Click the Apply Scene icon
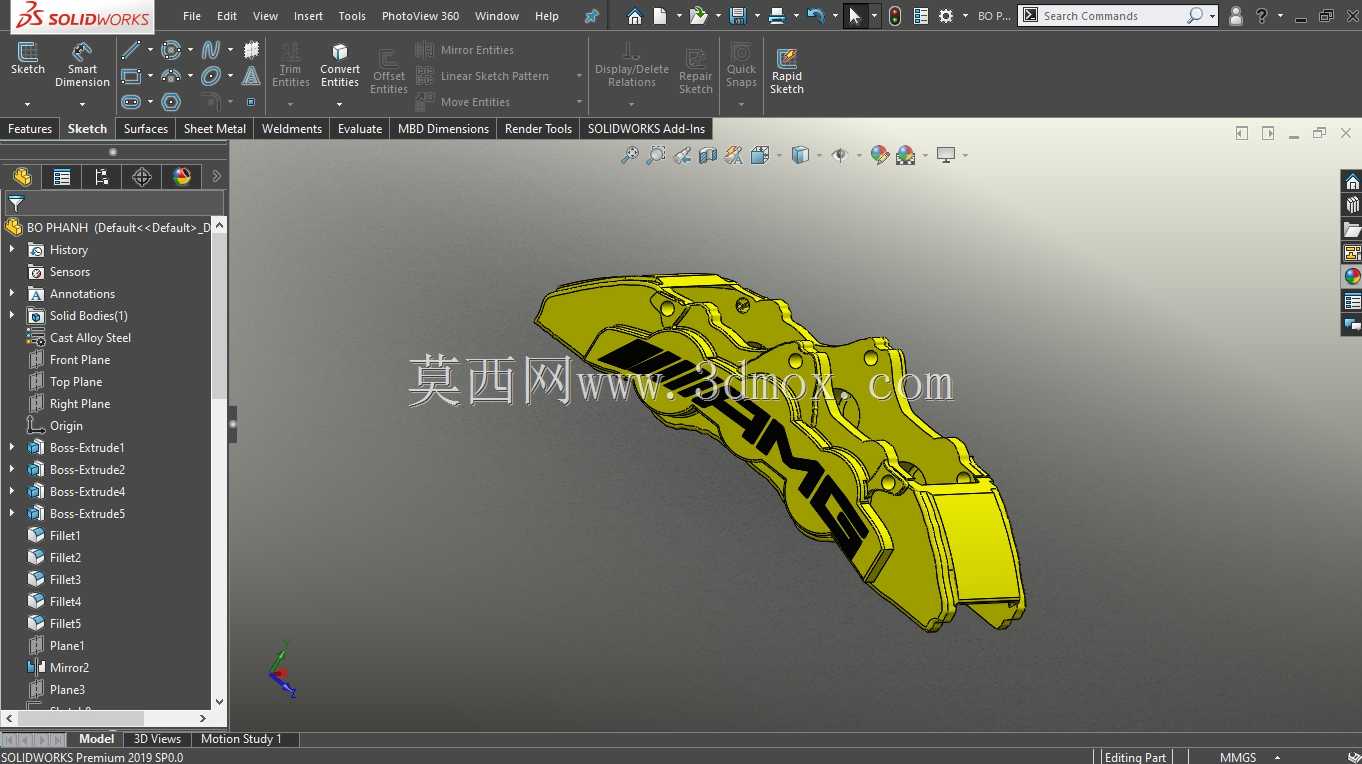This screenshot has width=1362, height=764. [x=906, y=155]
